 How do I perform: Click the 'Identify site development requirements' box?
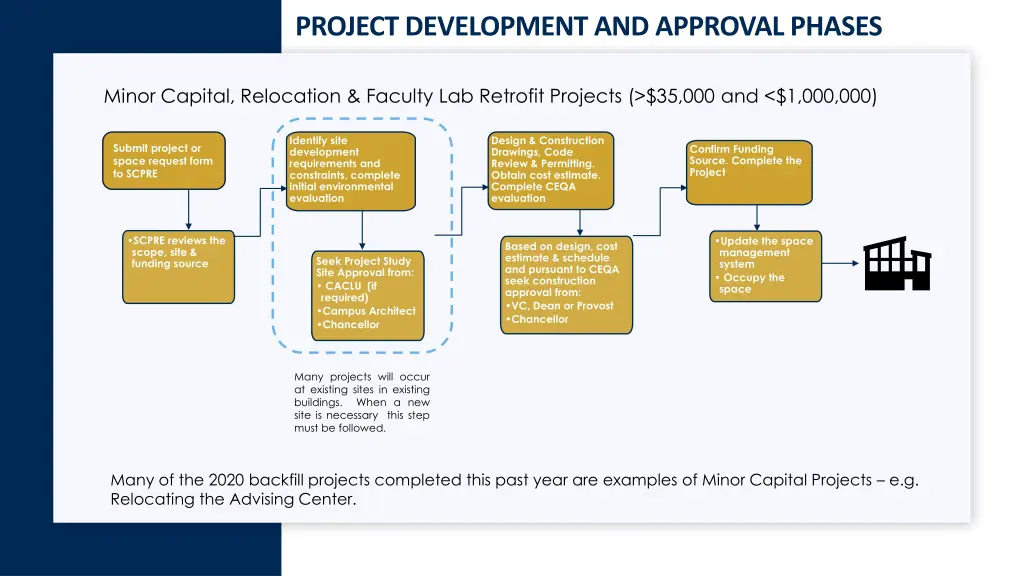(350, 170)
